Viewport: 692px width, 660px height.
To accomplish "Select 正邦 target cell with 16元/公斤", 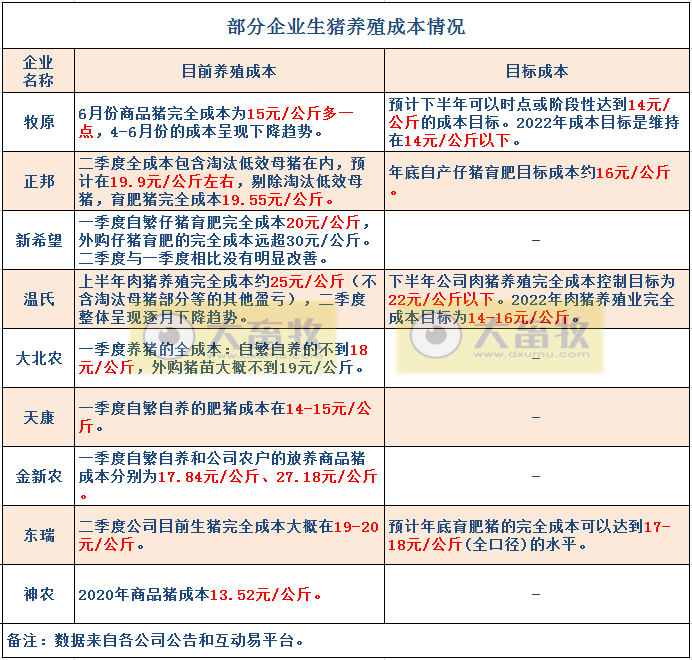I will point(537,181).
